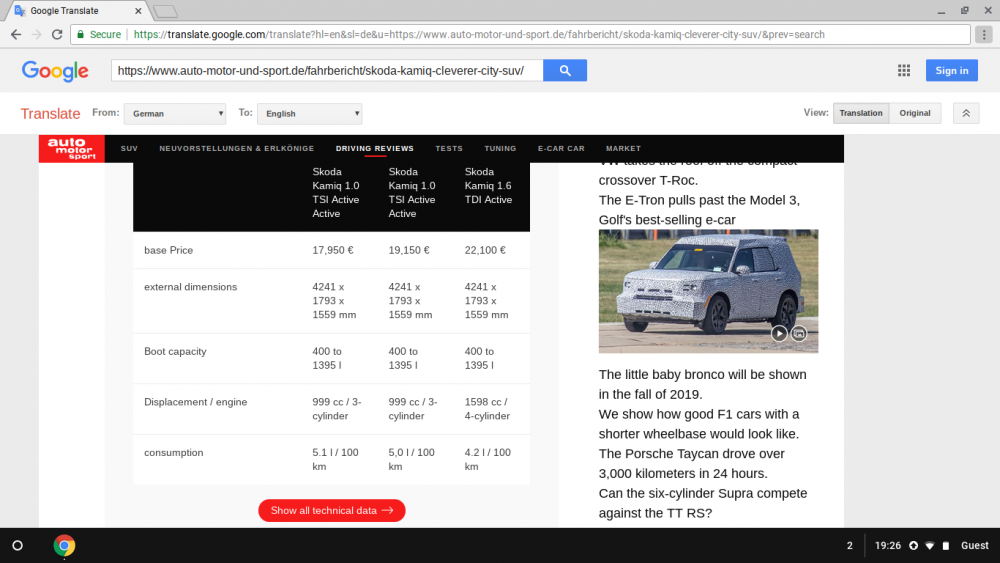
Task: Click the notification count 2
Action: coord(849,546)
